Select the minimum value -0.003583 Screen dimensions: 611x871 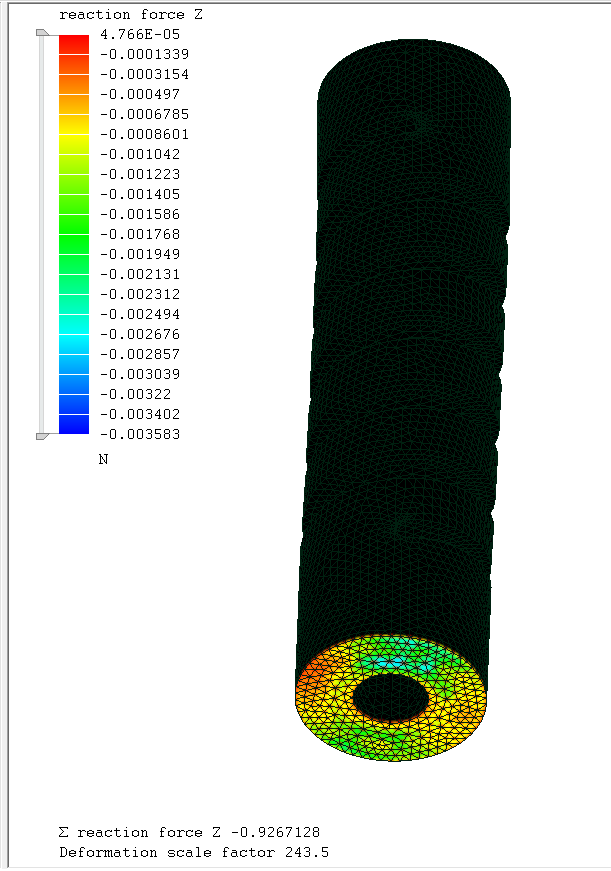click(x=140, y=434)
